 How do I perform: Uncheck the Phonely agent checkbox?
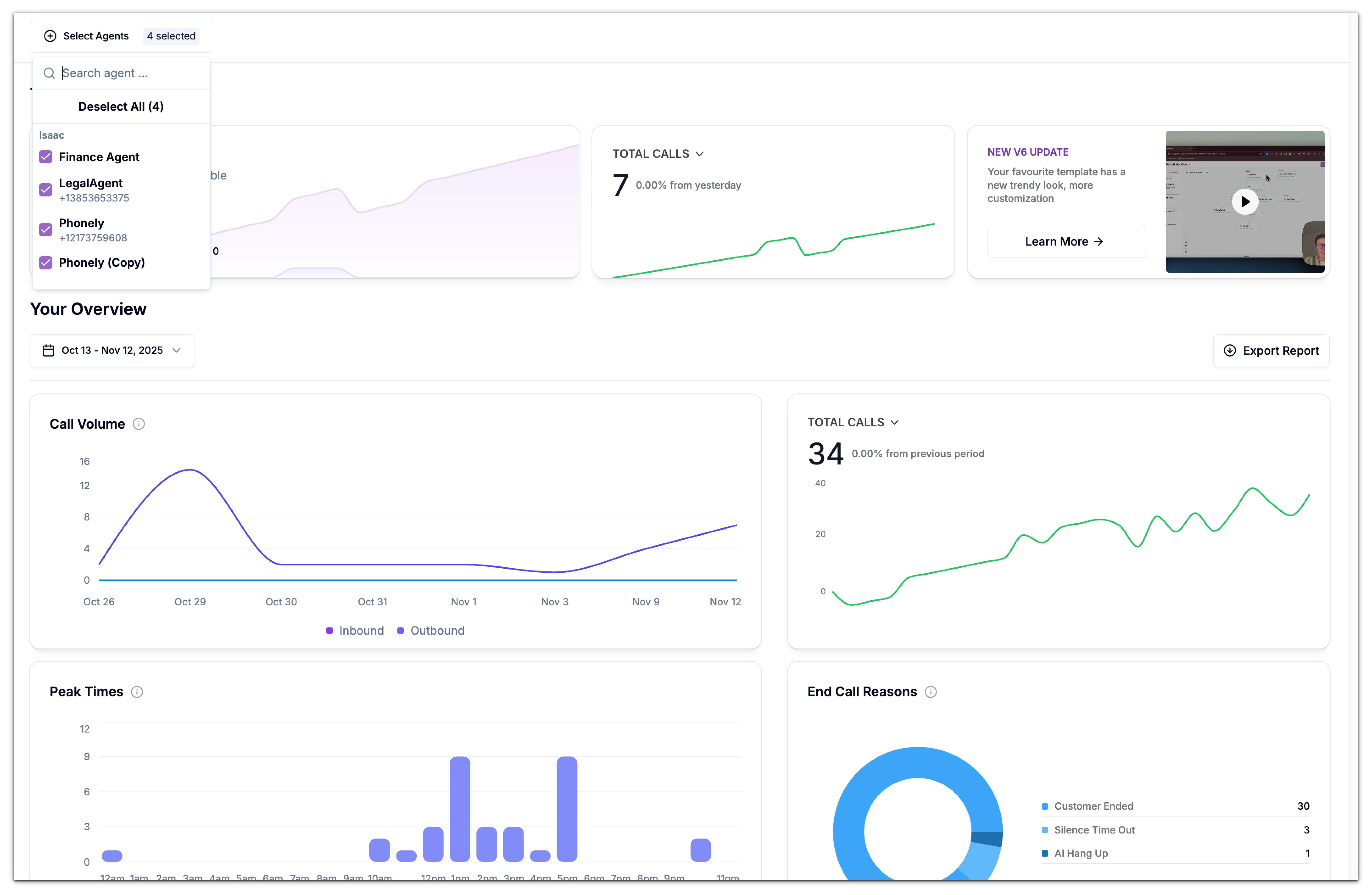click(45, 229)
